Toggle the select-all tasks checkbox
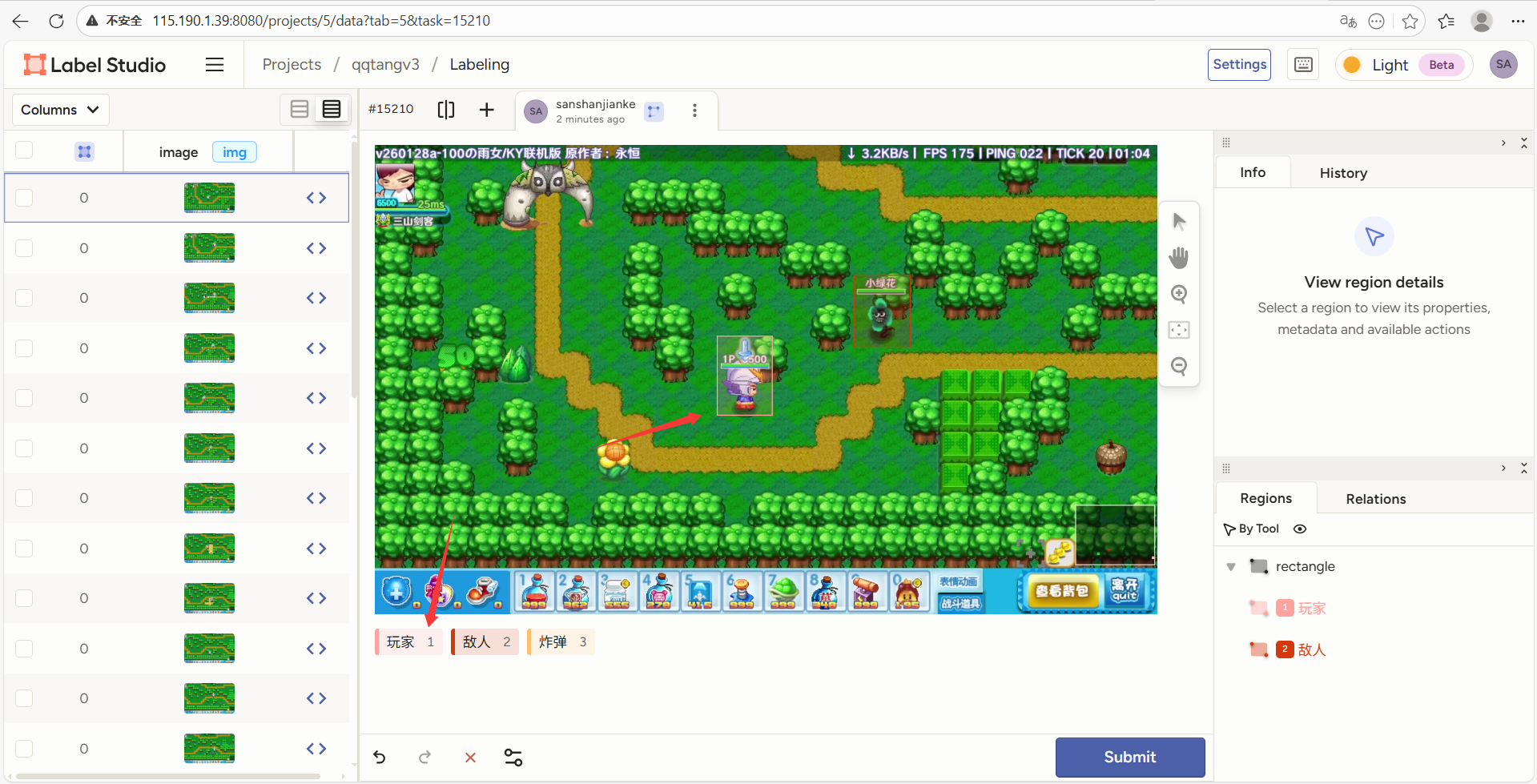Viewport: 1537px width, 784px height. pyautogui.click(x=24, y=150)
